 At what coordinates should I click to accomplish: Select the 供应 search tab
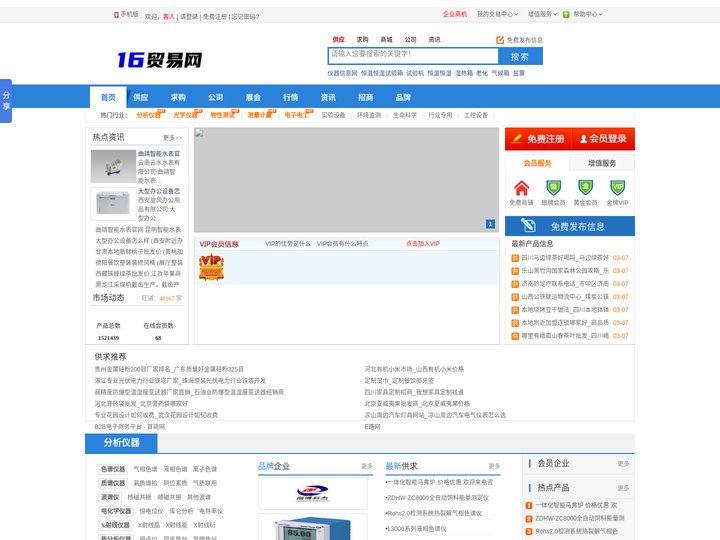coord(338,40)
